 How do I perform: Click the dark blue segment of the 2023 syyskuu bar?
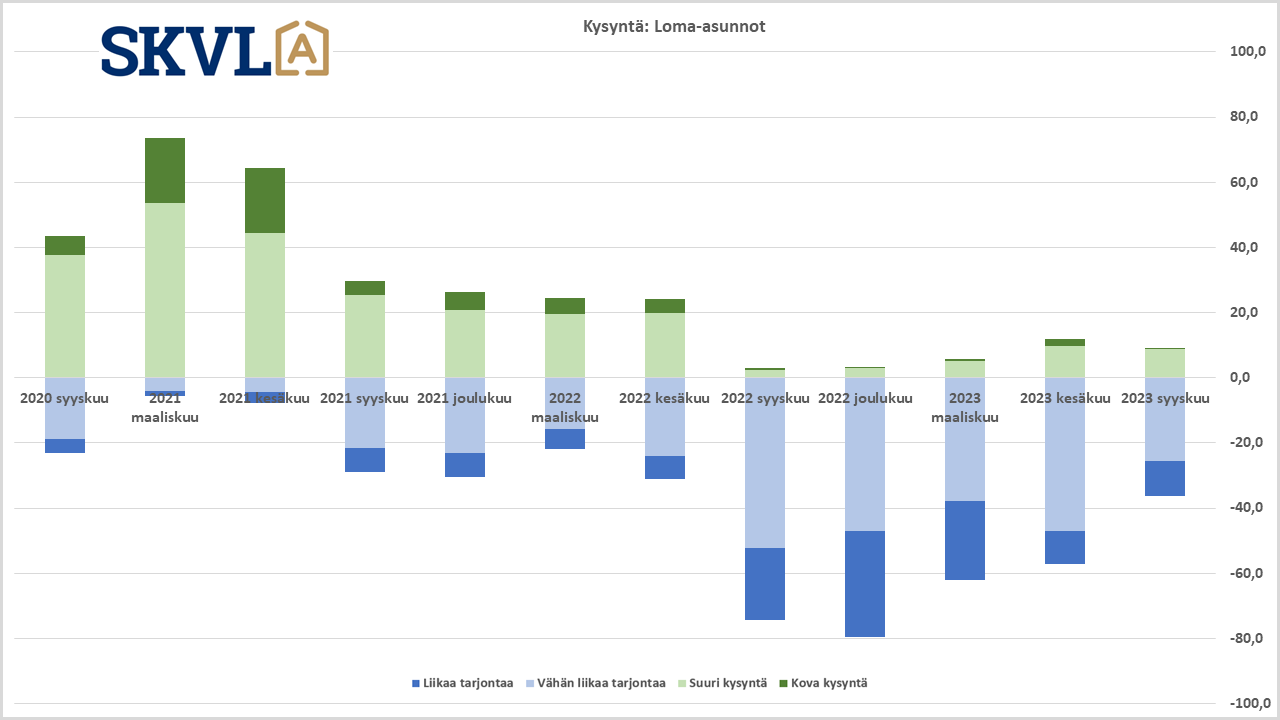tap(1165, 478)
